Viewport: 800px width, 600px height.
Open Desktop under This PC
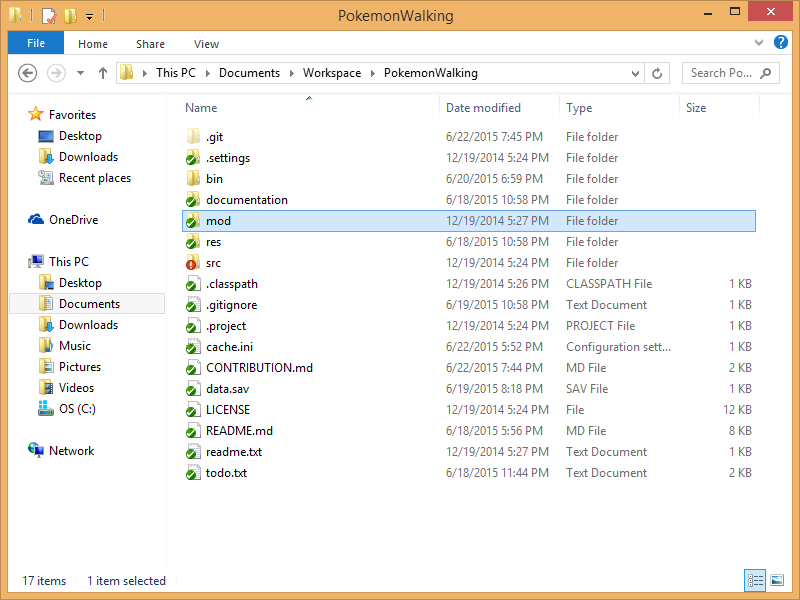point(80,283)
